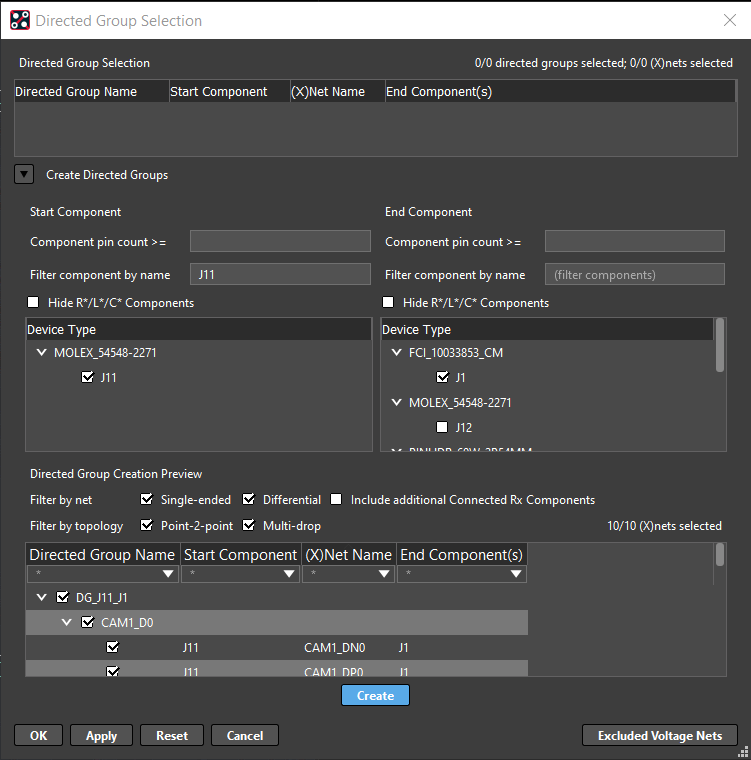751x760 pixels.
Task: Click the application logo icon in title bar
Action: click(x=19, y=20)
